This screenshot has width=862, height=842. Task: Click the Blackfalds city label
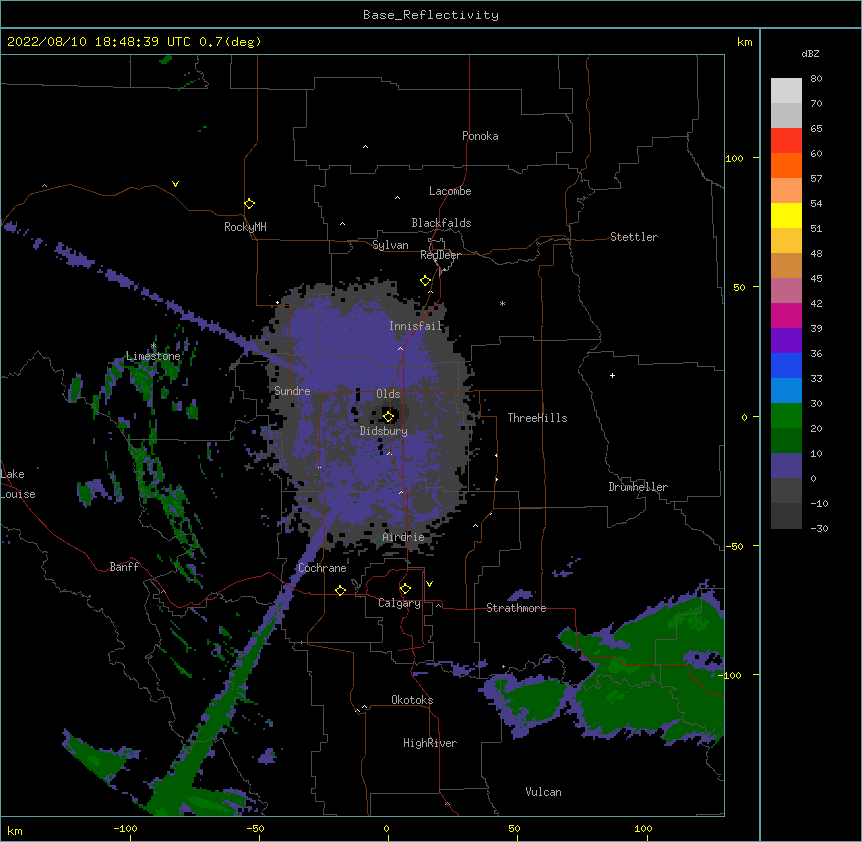pos(441,223)
